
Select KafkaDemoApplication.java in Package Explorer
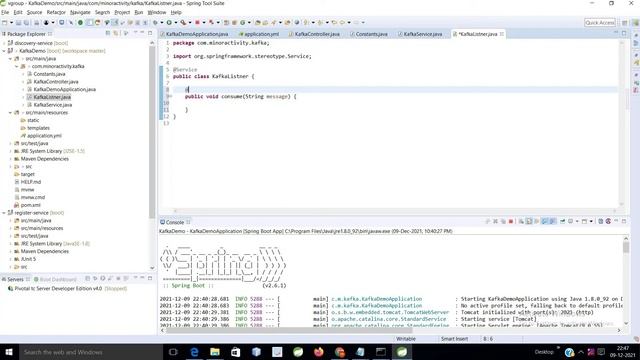64,89
